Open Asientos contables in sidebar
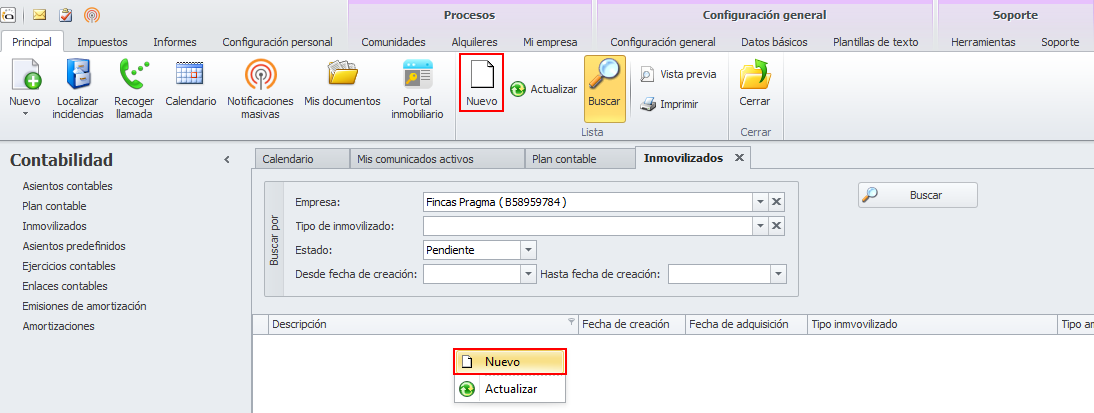The height and width of the screenshot is (413, 1094). pos(67,186)
